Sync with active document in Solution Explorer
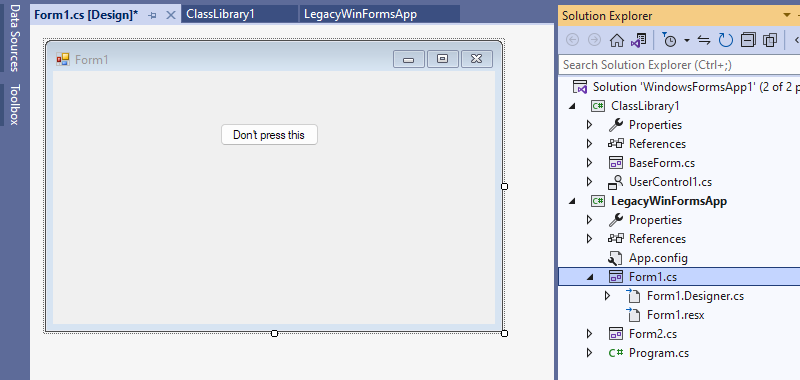Viewport: 800px width, 380px height. tap(704, 40)
